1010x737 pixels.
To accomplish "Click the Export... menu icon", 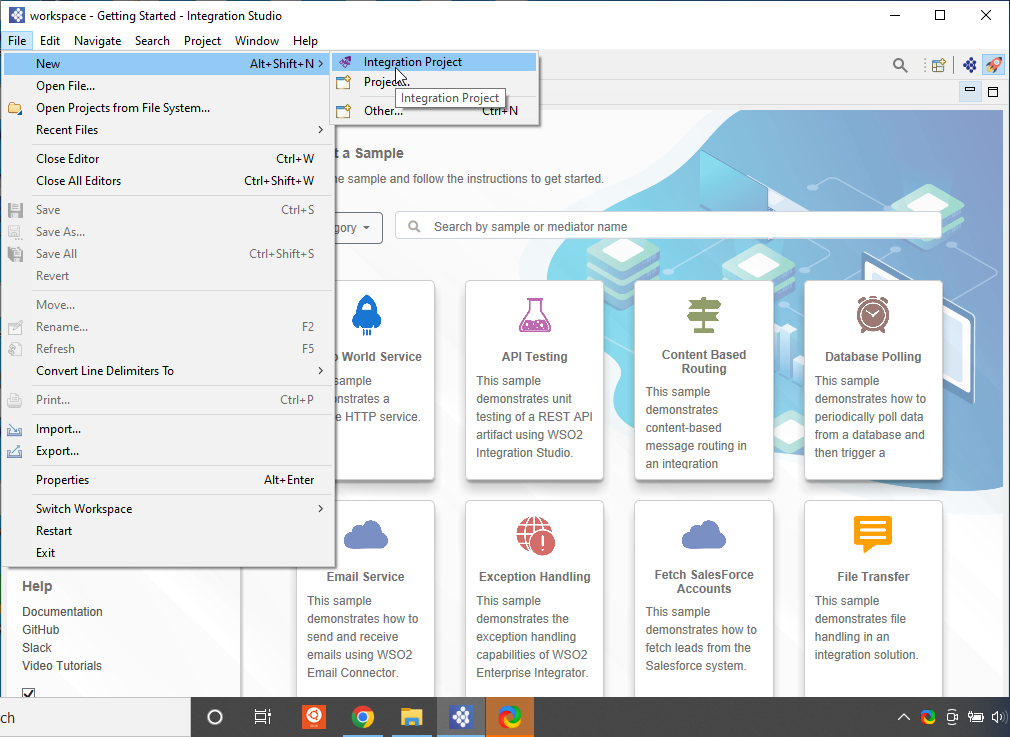I will pos(15,452).
